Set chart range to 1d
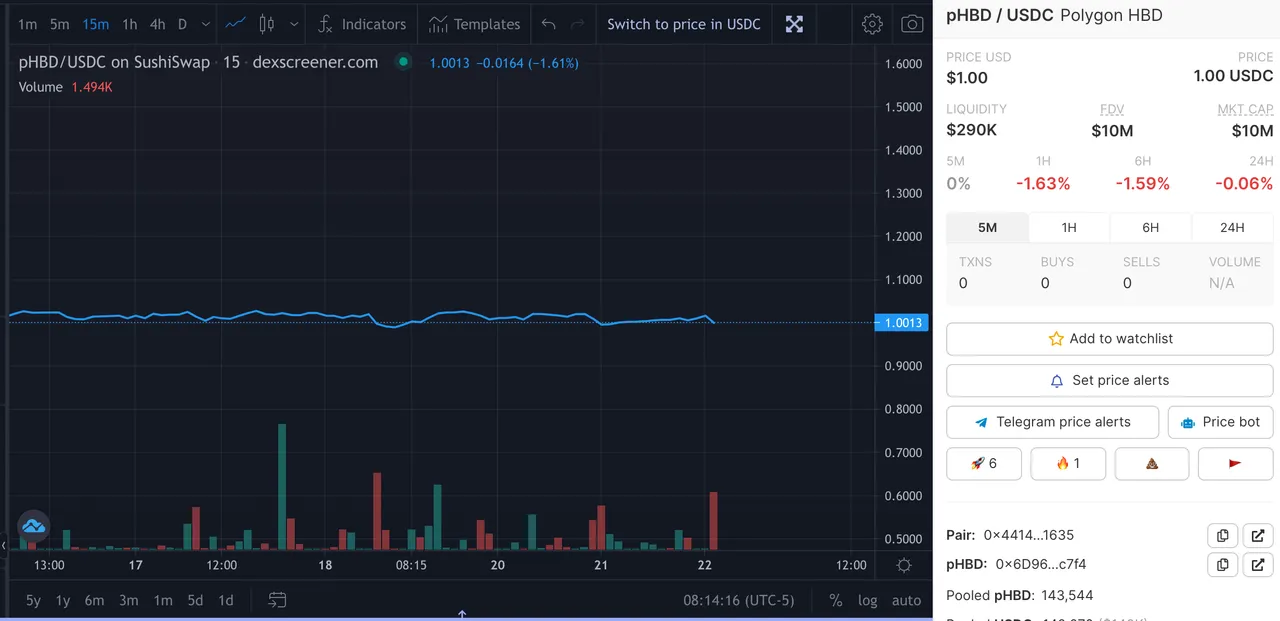 tap(226, 600)
